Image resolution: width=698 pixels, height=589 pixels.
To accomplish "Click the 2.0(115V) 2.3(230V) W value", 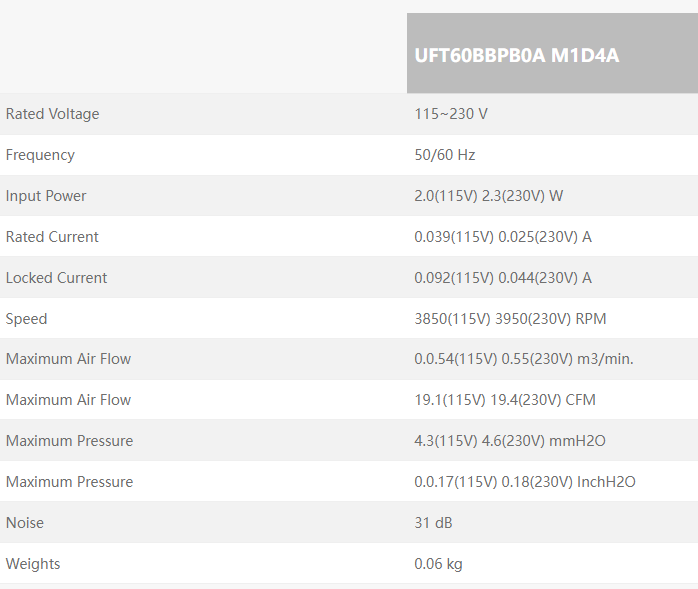I will [488, 196].
